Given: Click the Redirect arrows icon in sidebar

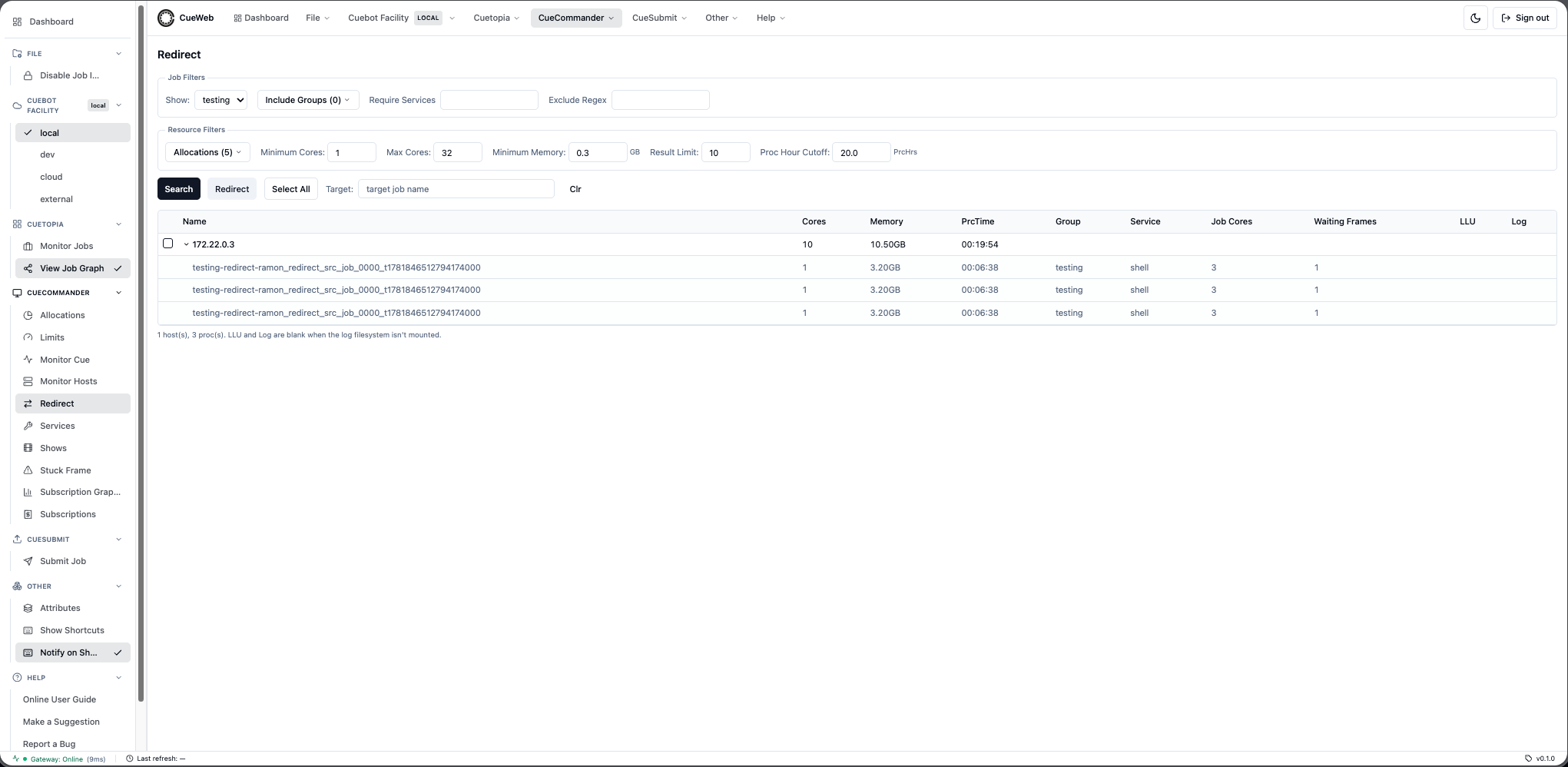Looking at the screenshot, I should click(x=28, y=403).
